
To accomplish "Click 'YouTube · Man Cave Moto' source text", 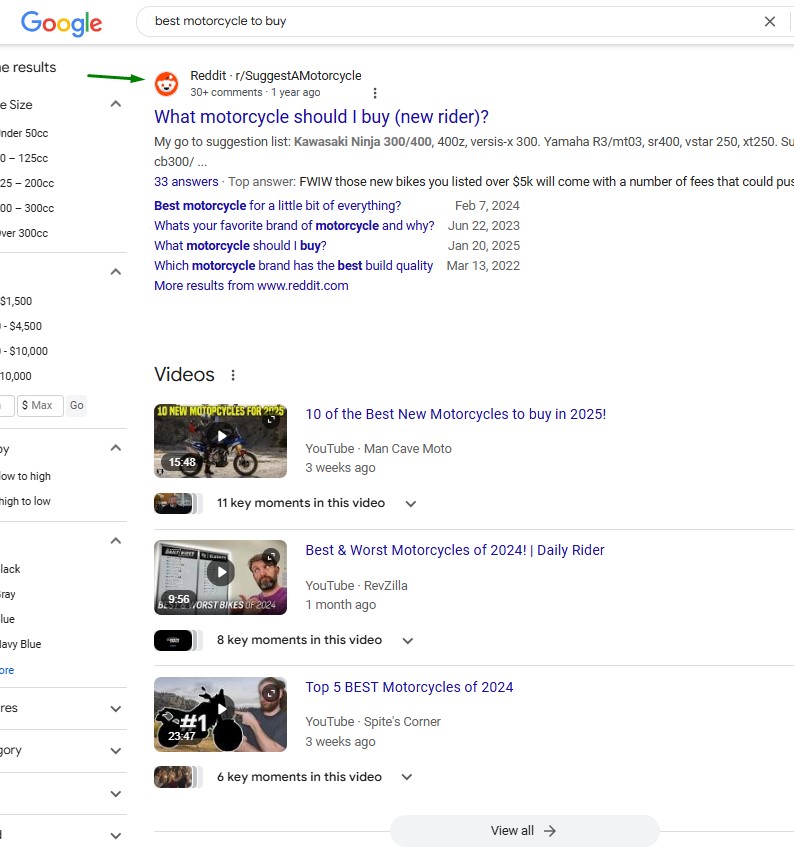I will (379, 449).
